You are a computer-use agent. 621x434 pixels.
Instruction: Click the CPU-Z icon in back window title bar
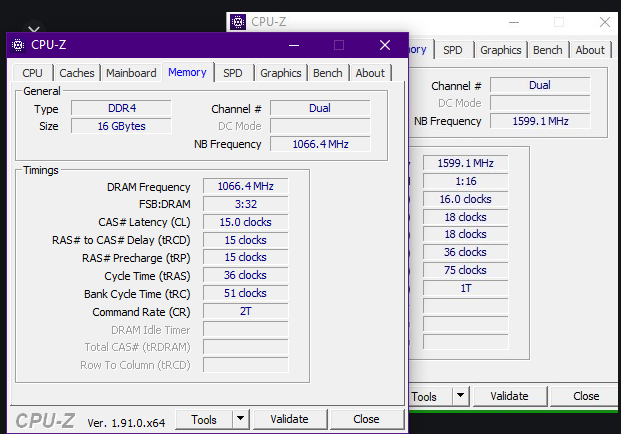[x=238, y=22]
